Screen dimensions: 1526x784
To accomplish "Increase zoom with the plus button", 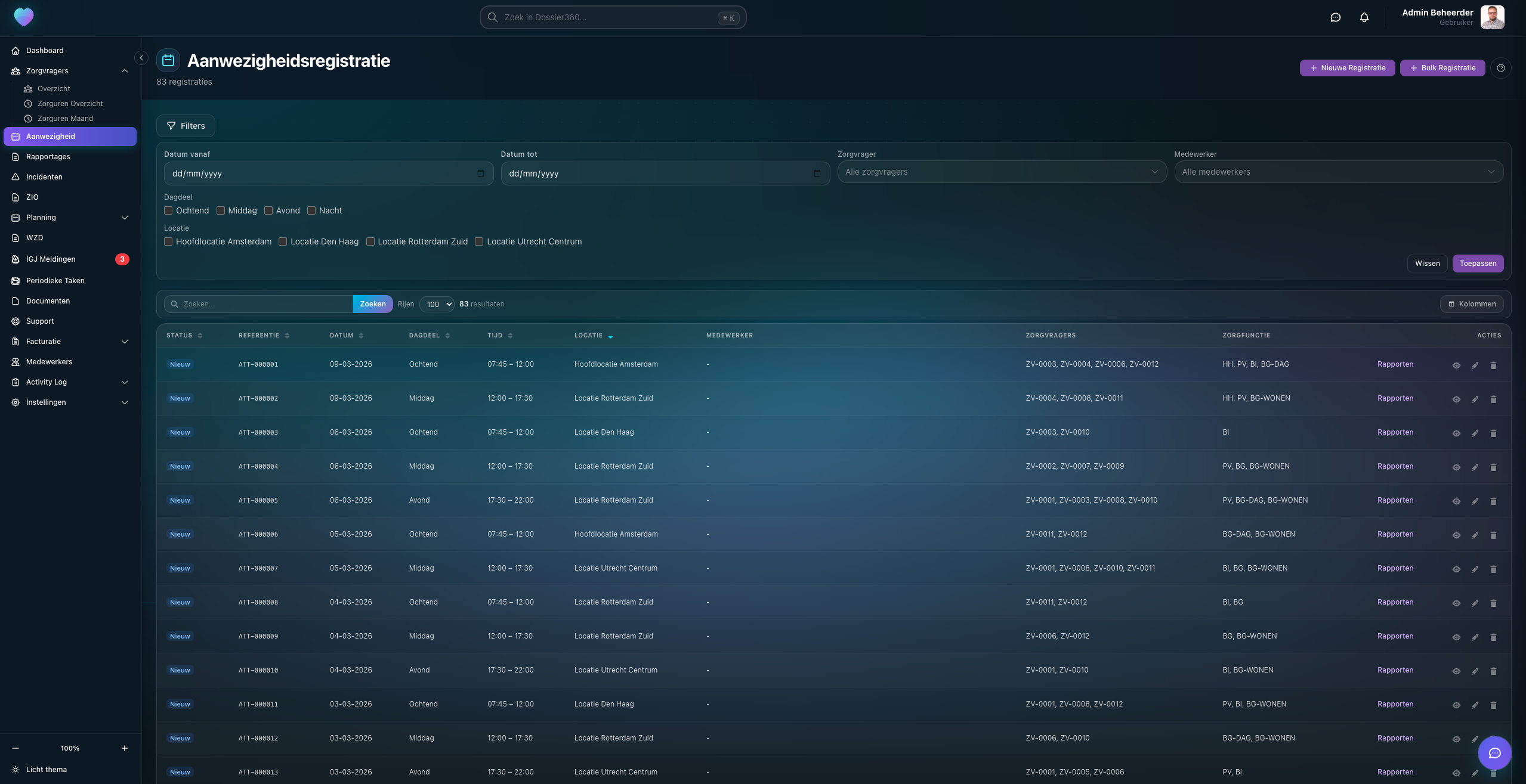I will [x=124, y=748].
